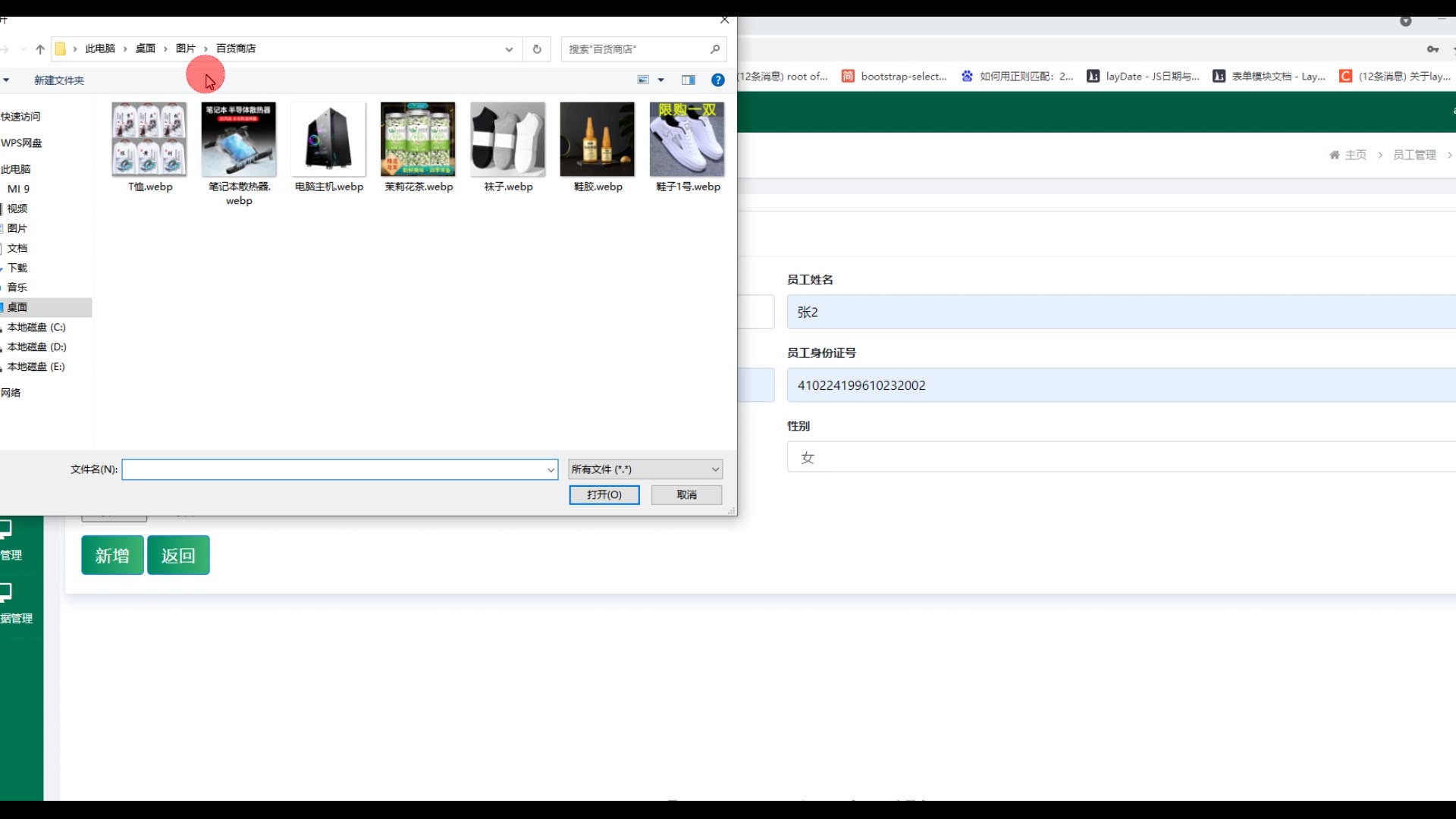Click the up-directory arrow icon
This screenshot has height=819, width=1456.
coord(40,49)
